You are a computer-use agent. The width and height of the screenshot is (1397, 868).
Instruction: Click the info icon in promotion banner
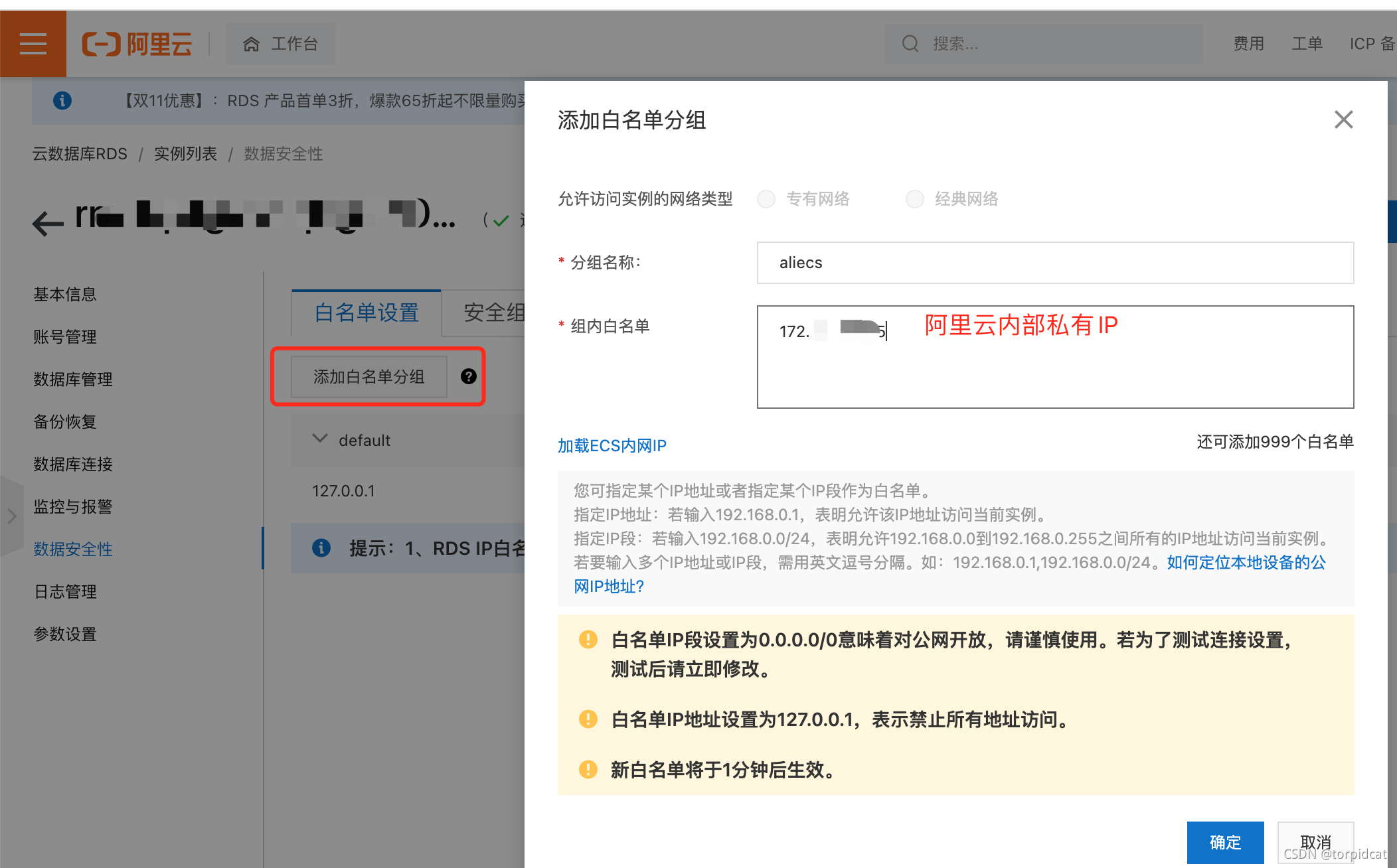tap(62, 100)
